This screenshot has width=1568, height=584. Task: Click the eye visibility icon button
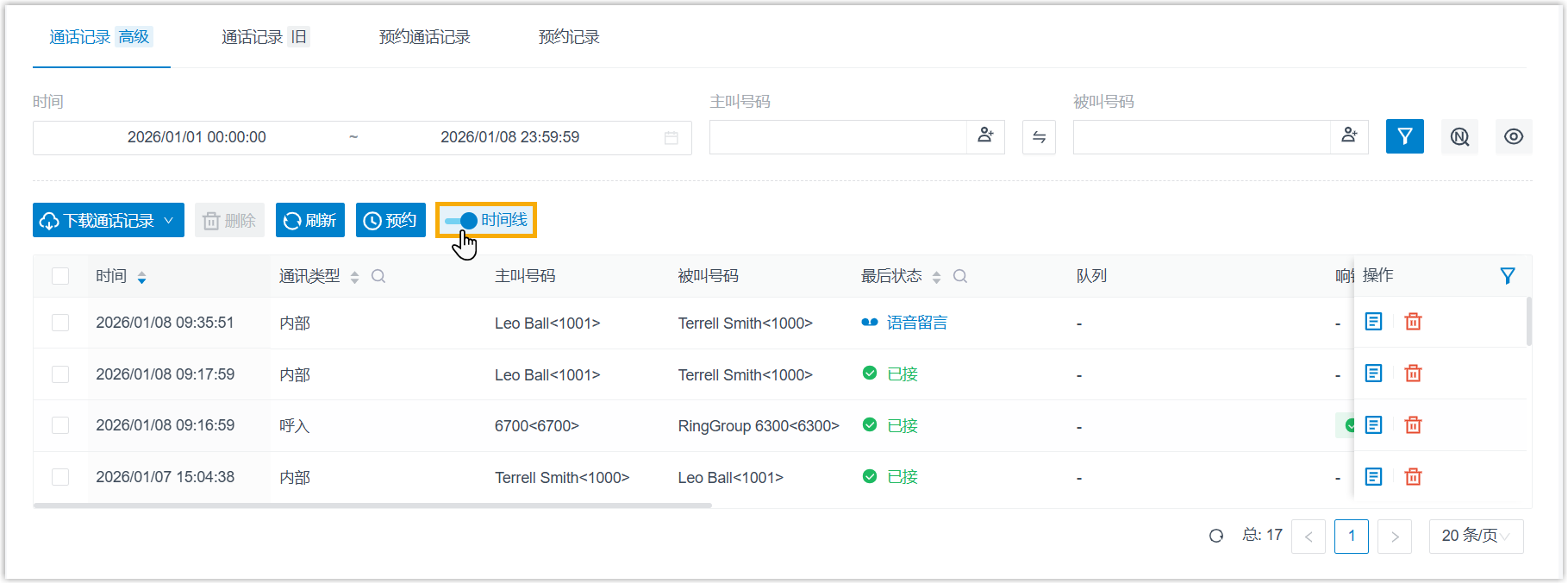point(1513,136)
